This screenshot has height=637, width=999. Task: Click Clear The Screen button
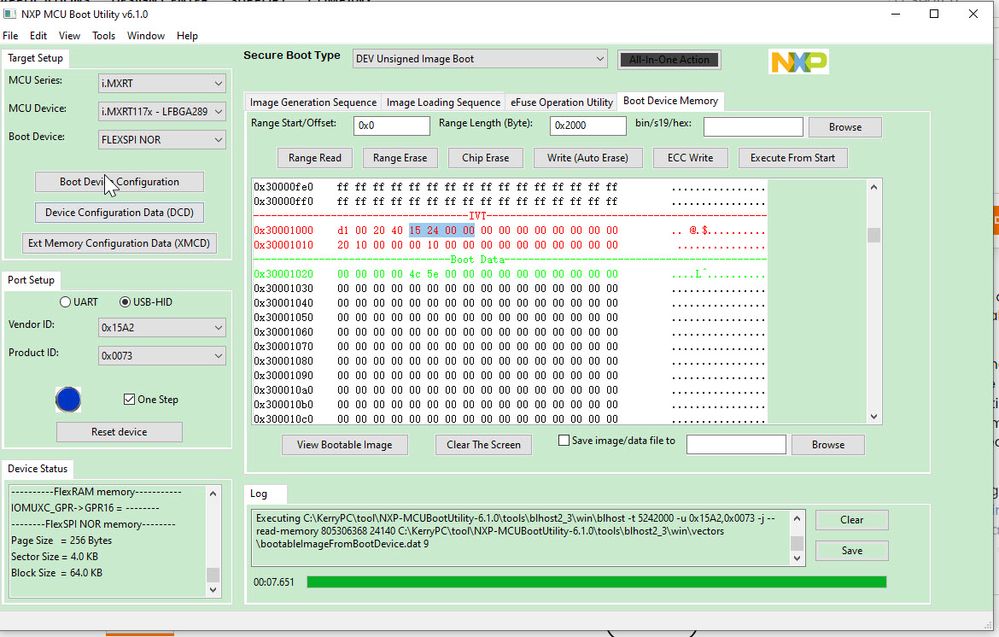(x=484, y=445)
